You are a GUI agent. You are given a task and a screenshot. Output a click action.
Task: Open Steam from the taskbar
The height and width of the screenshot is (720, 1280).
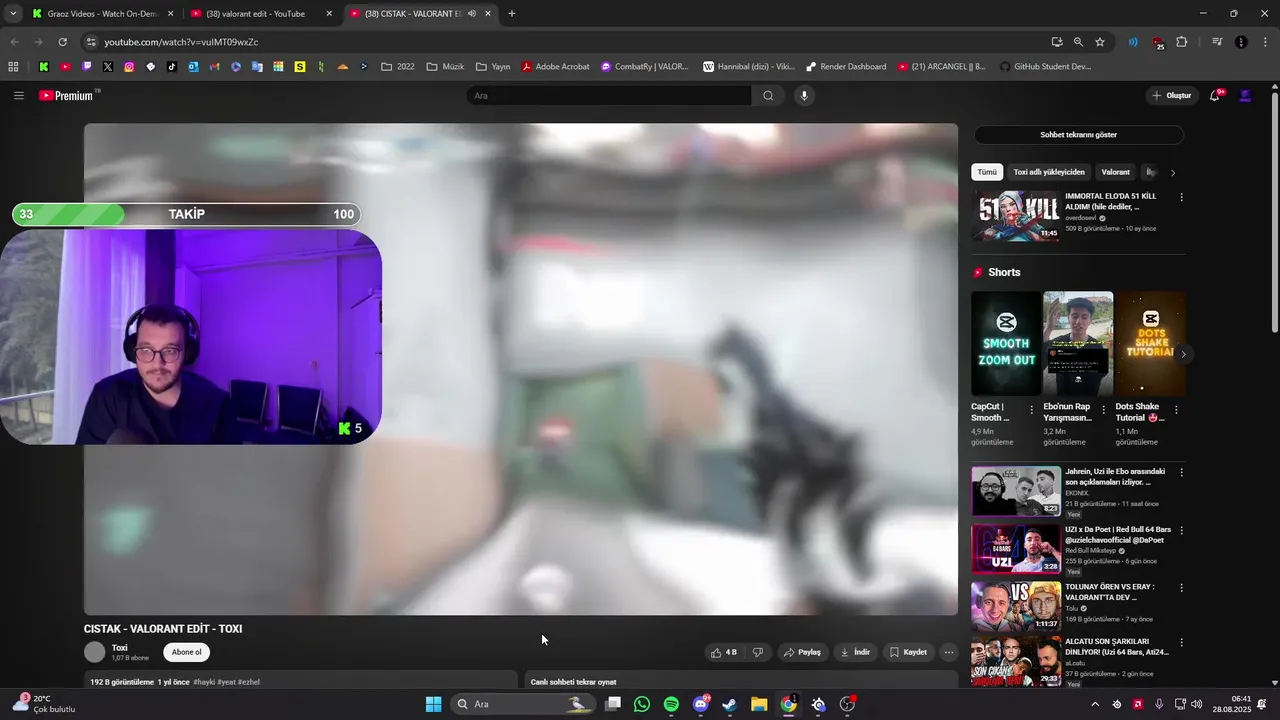click(730, 704)
